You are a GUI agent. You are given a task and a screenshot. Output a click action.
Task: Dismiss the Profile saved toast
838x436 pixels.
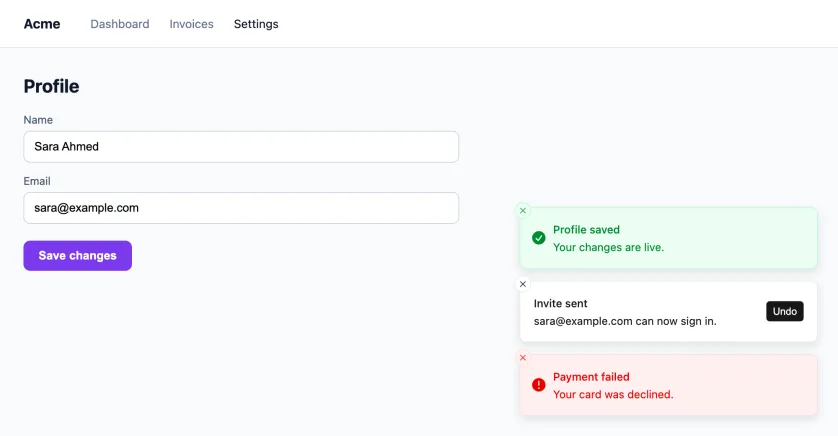click(523, 211)
